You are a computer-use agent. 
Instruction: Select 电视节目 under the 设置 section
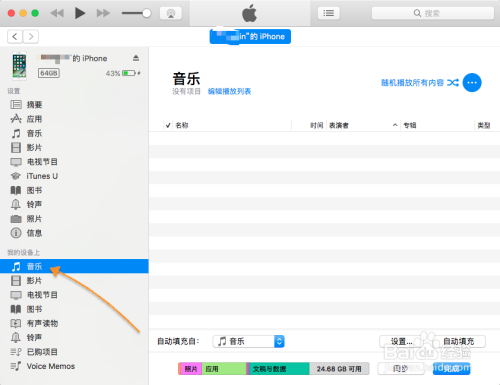tap(74, 162)
